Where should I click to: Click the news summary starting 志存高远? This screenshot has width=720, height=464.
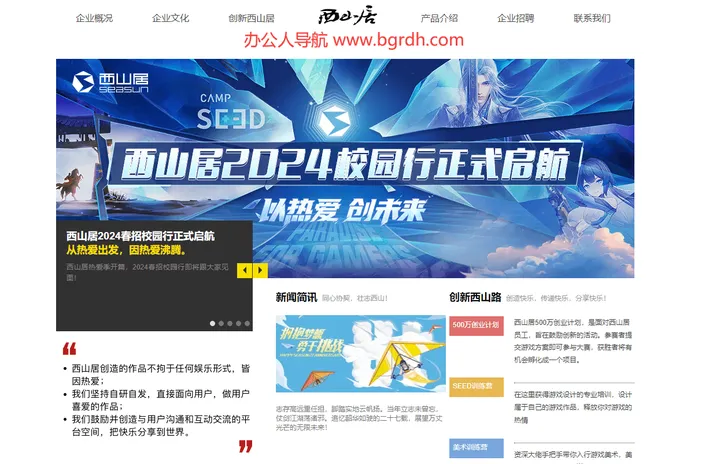tap(359, 418)
